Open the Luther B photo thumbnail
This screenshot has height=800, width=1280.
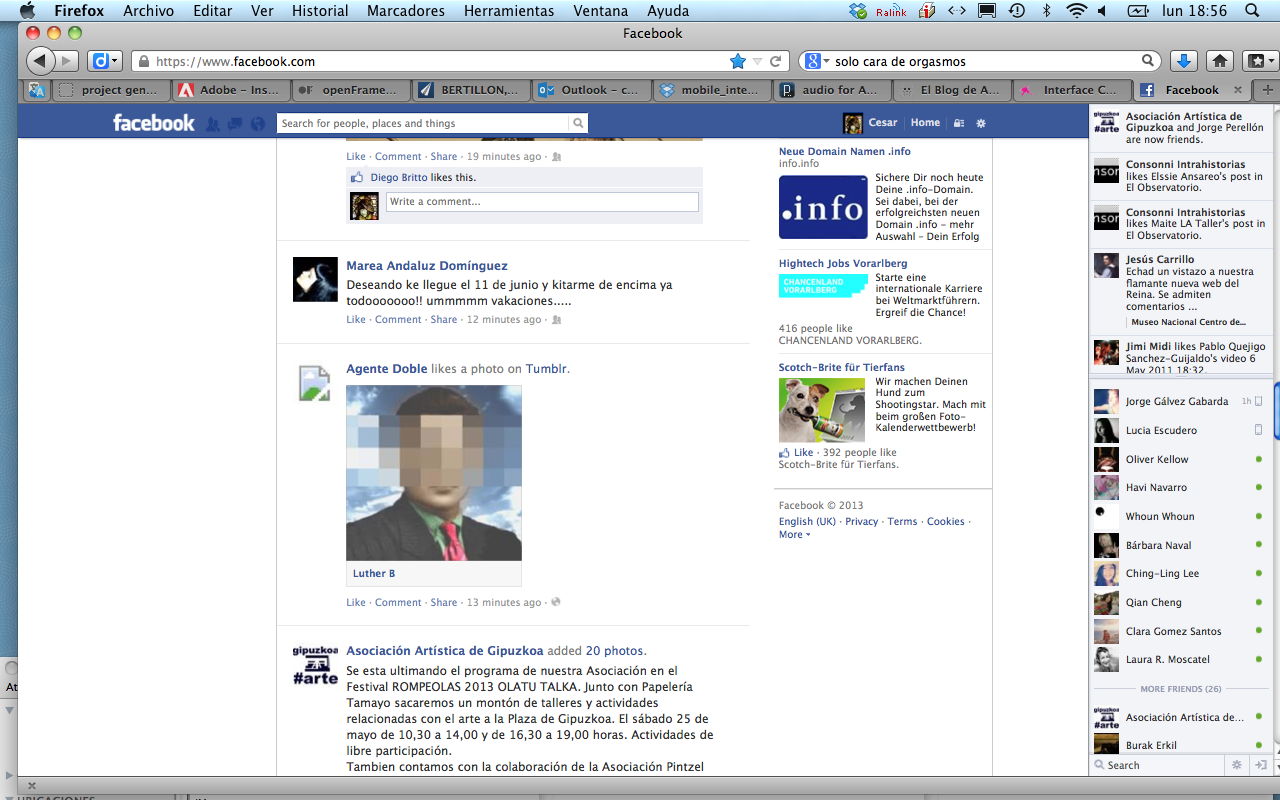click(x=434, y=473)
